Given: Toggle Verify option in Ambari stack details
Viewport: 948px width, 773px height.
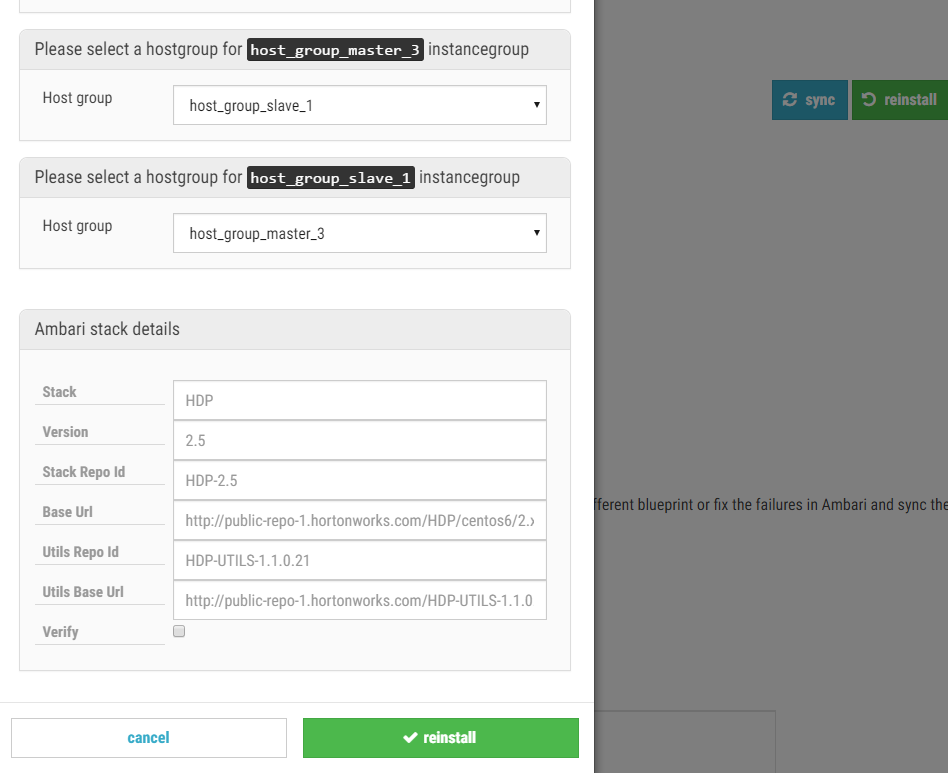Looking at the screenshot, I should click(x=178, y=630).
